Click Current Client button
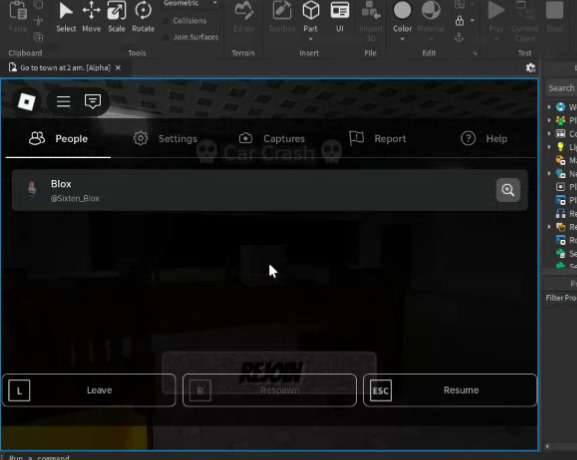Image resolution: width=577 pixels, height=460 pixels. pyautogui.click(x=525, y=21)
